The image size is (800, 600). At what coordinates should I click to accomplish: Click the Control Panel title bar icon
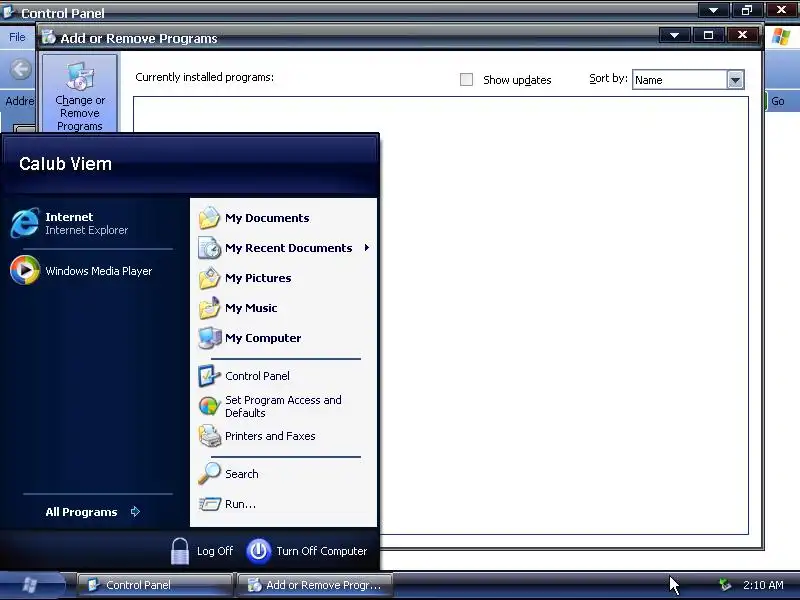click(9, 11)
